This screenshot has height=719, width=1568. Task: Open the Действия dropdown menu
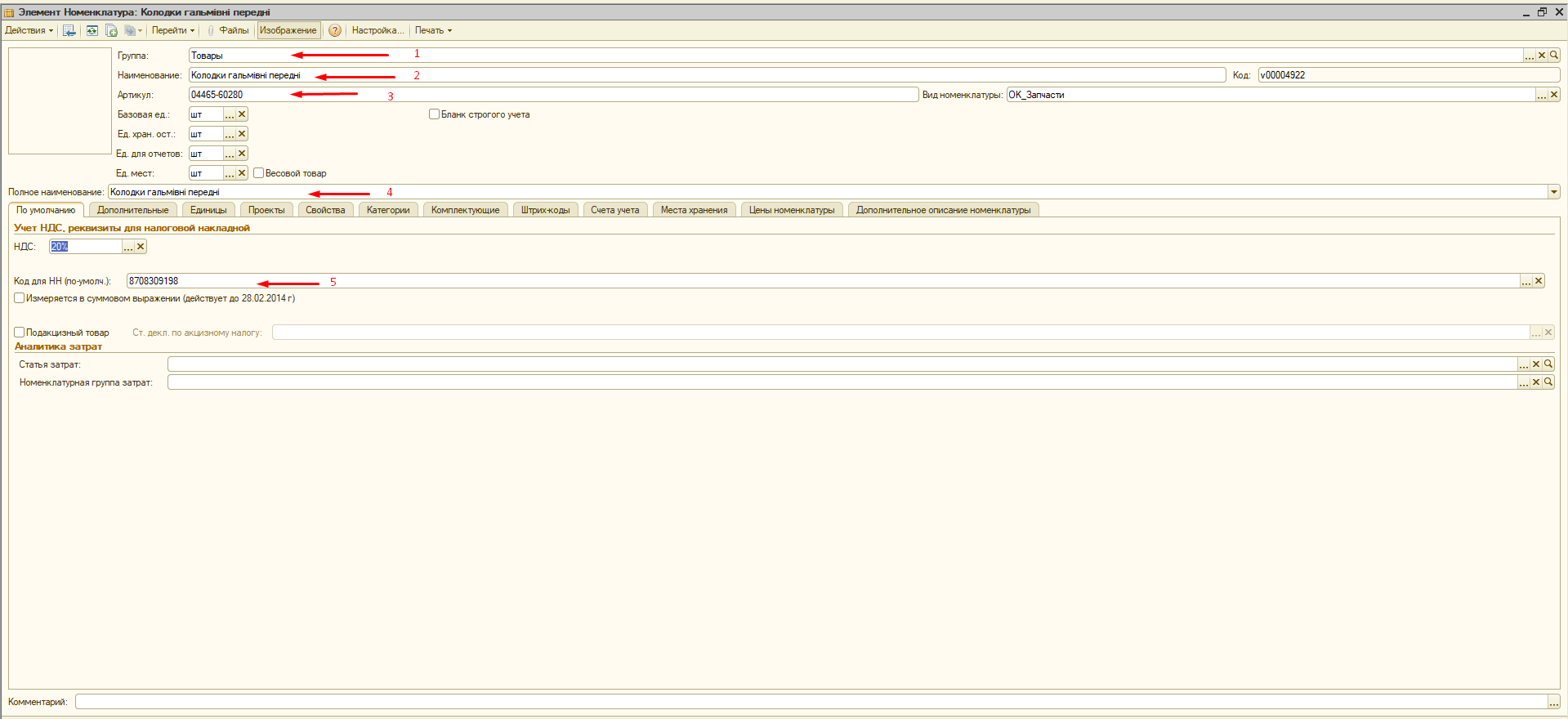pos(29,31)
